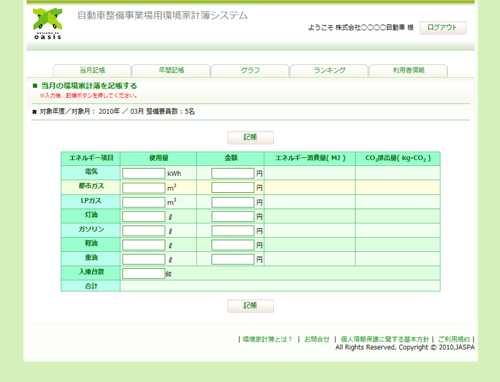The height and width of the screenshot is (382, 500).
Task: Click the red 入力後 instruction note
Action: point(89,96)
